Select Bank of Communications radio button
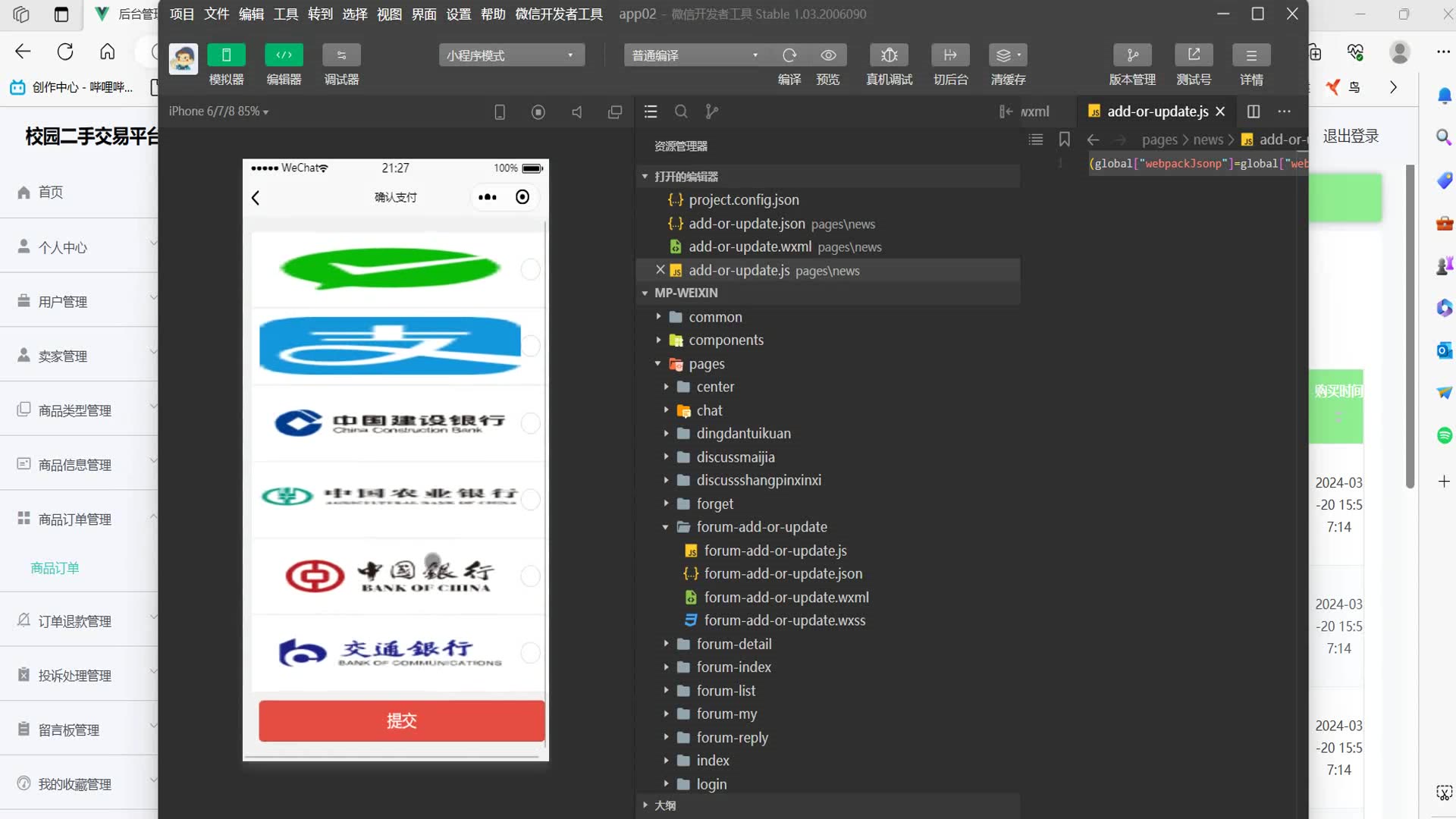This screenshot has height=819, width=1456. pyautogui.click(x=530, y=653)
